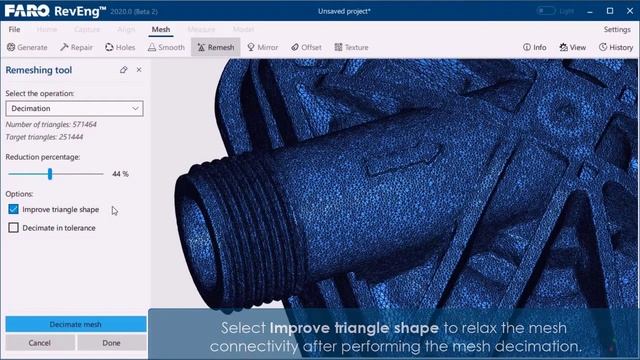Switch to the Home tab
The width and height of the screenshot is (640, 360).
pyautogui.click(x=47, y=29)
